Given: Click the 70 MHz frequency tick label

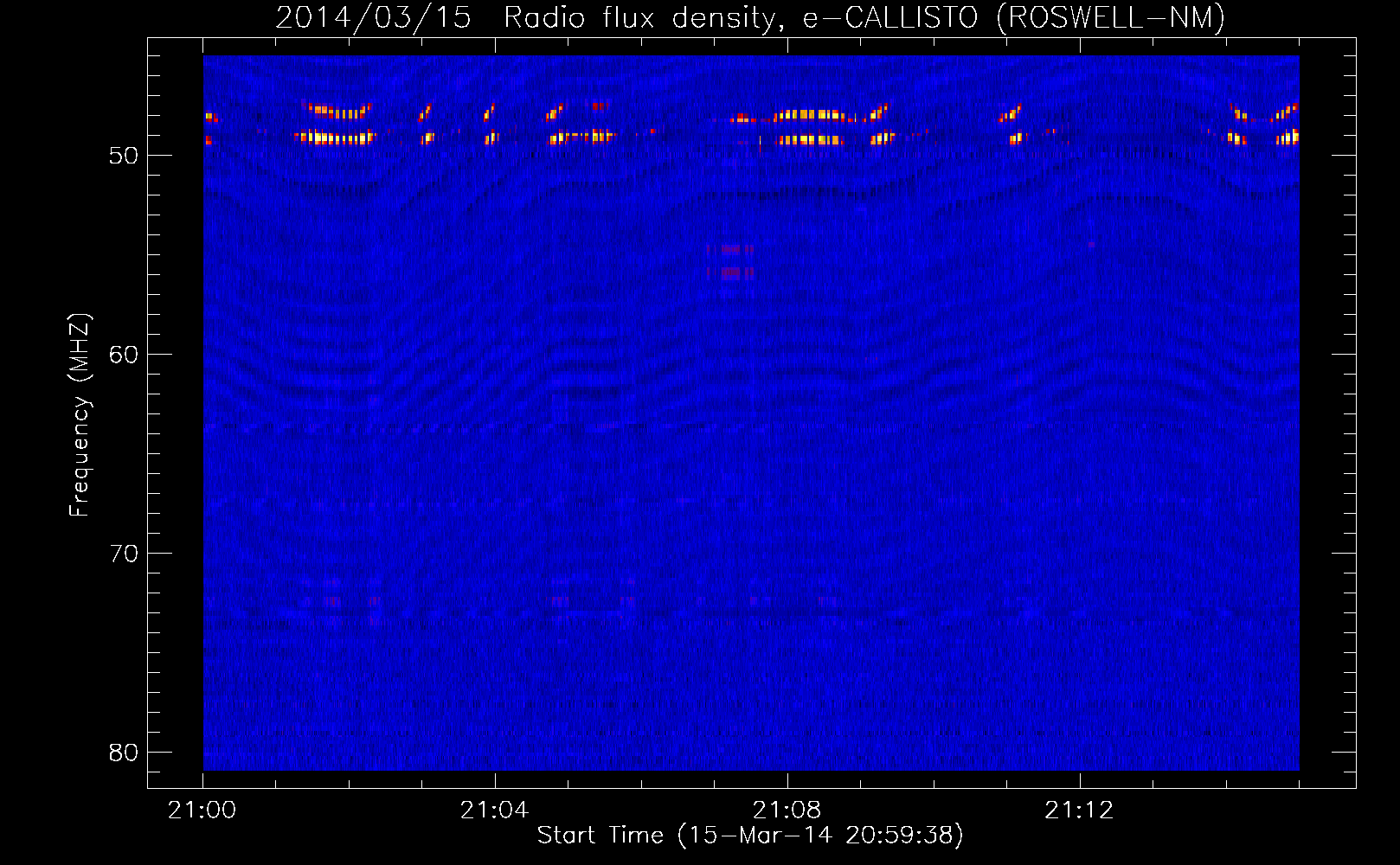Looking at the screenshot, I should [124, 554].
